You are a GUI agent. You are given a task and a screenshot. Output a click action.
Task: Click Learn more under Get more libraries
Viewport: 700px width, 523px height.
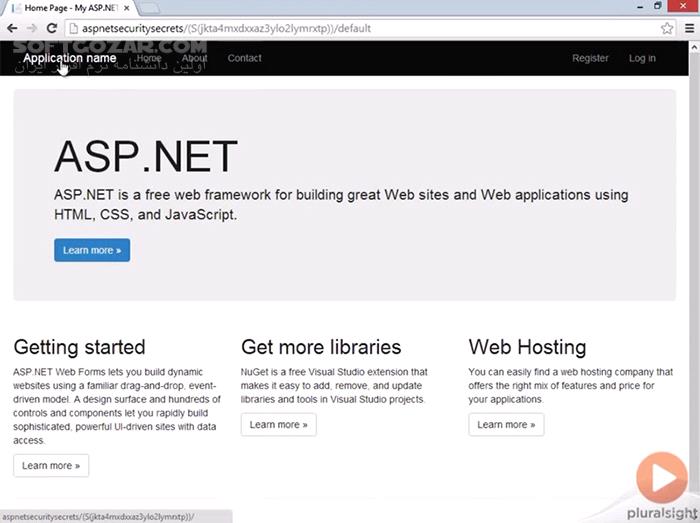279,424
